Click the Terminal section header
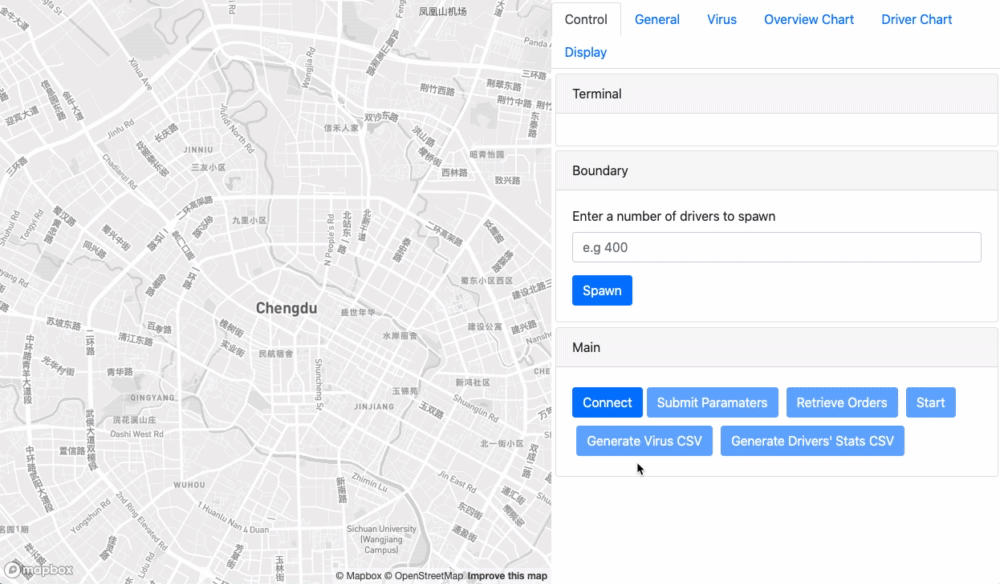The height and width of the screenshot is (584, 1000). [x=776, y=94]
